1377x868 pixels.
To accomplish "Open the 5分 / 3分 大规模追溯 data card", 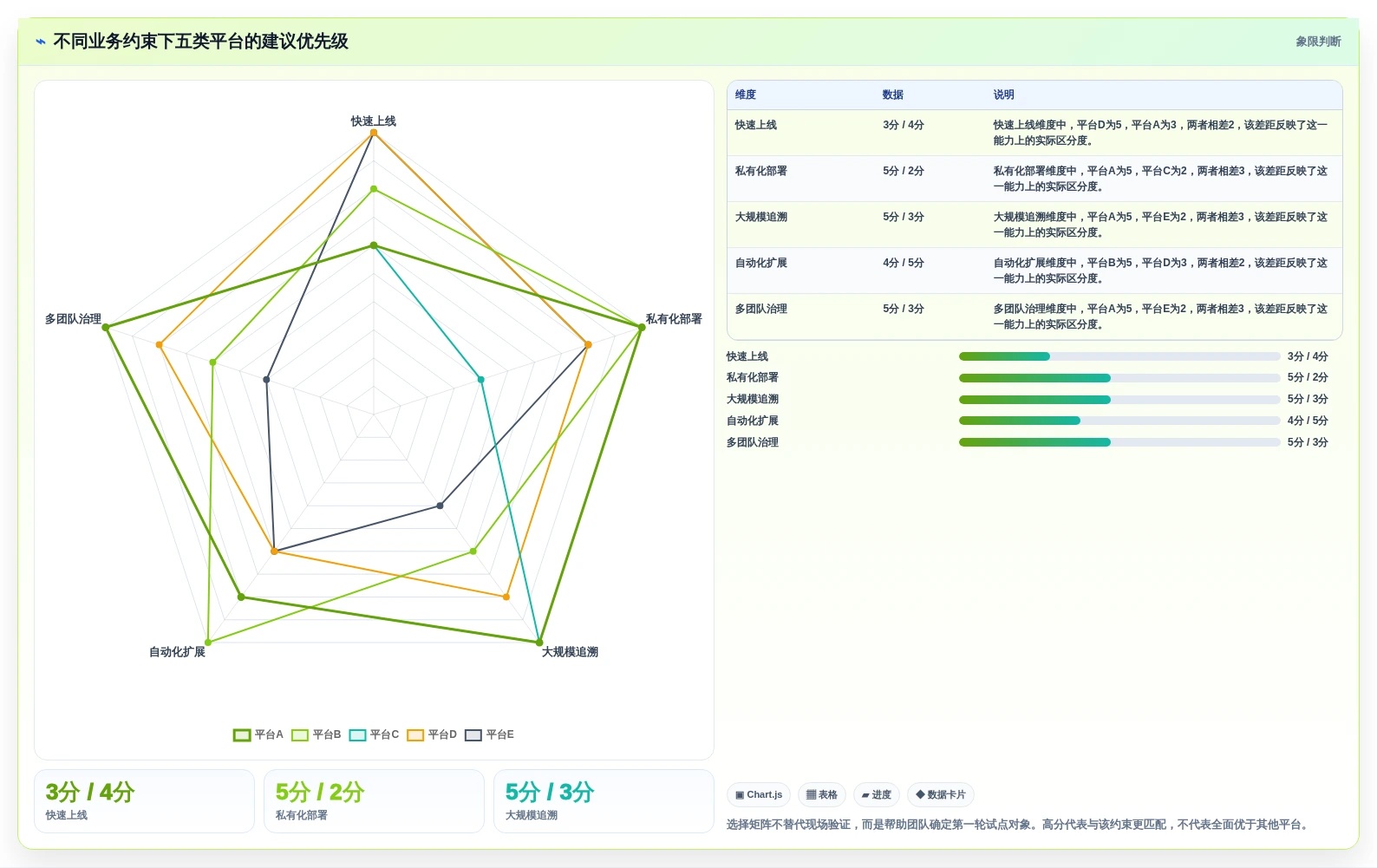I will point(604,801).
